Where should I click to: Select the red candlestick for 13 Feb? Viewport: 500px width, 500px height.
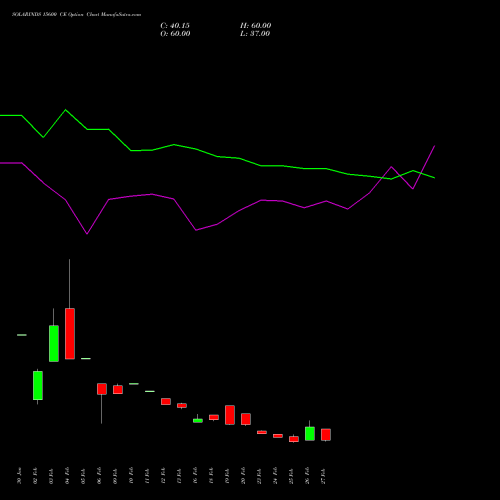pos(182,405)
